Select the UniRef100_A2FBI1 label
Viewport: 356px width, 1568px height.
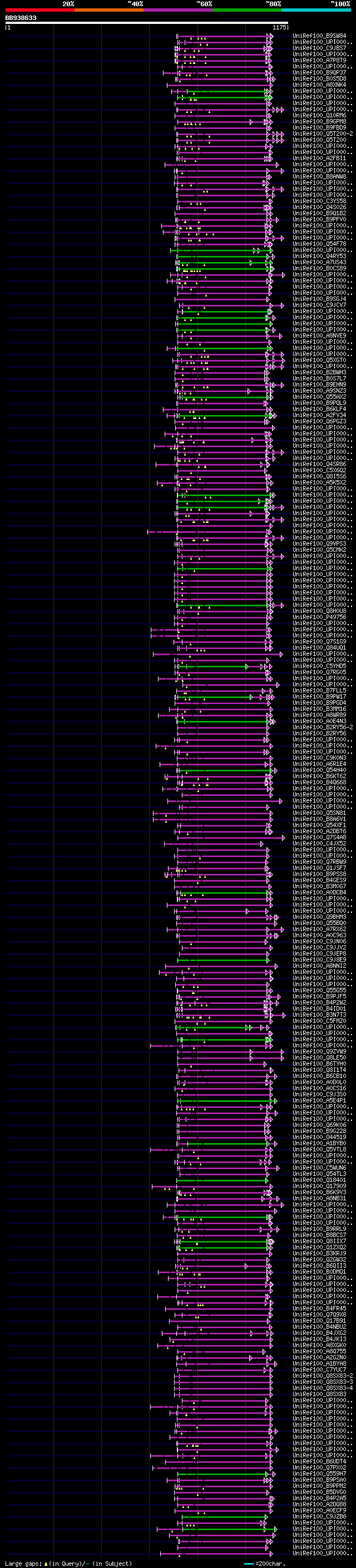[319, 159]
